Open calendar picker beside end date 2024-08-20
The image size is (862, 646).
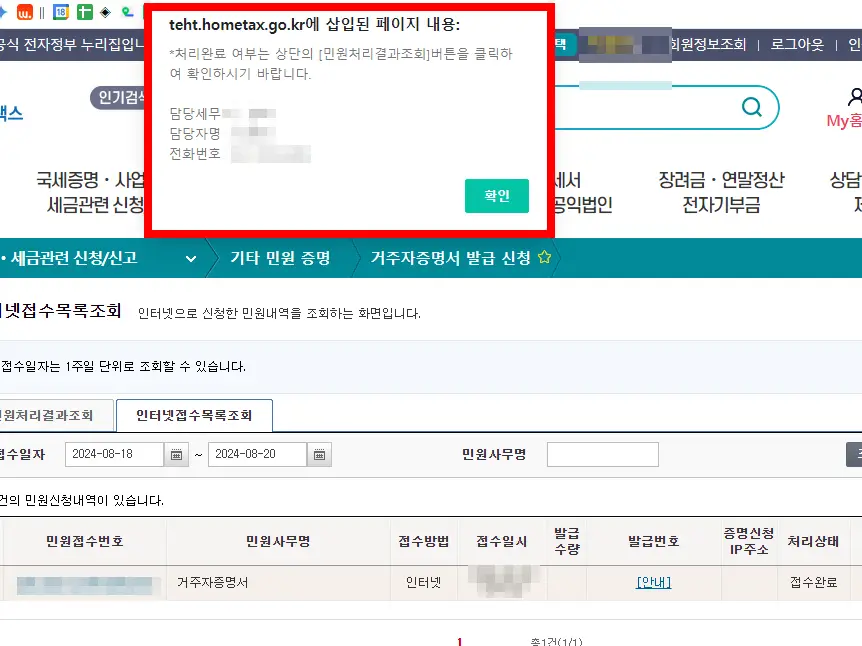pos(318,454)
